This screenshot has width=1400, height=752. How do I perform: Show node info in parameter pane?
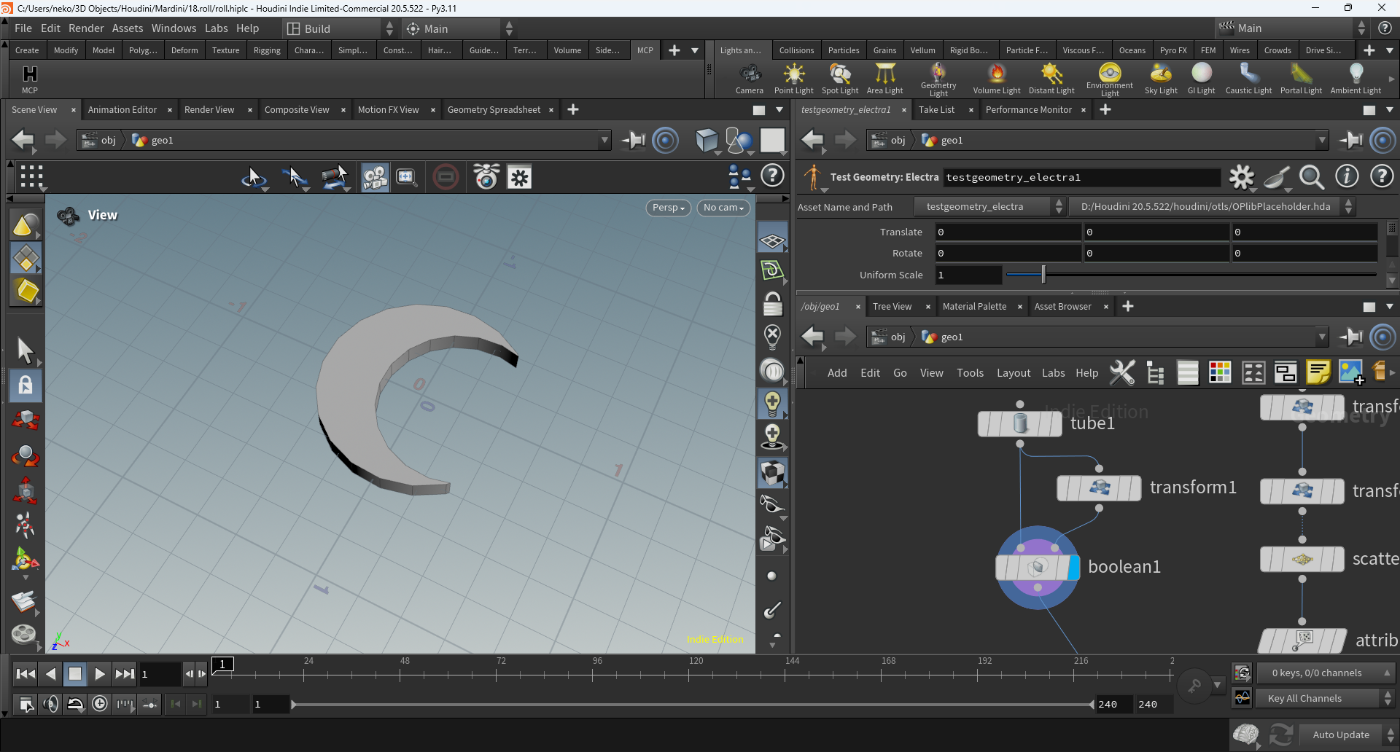pos(1347,177)
